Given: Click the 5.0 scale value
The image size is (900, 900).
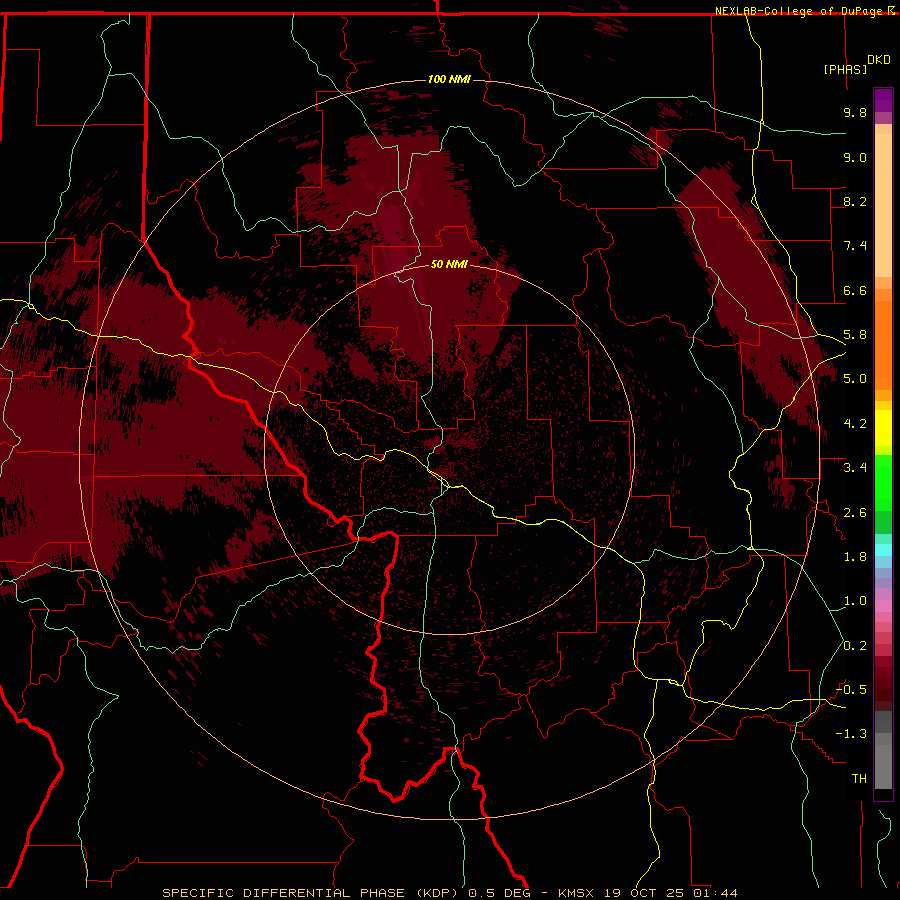Looking at the screenshot, I should click(x=855, y=379).
